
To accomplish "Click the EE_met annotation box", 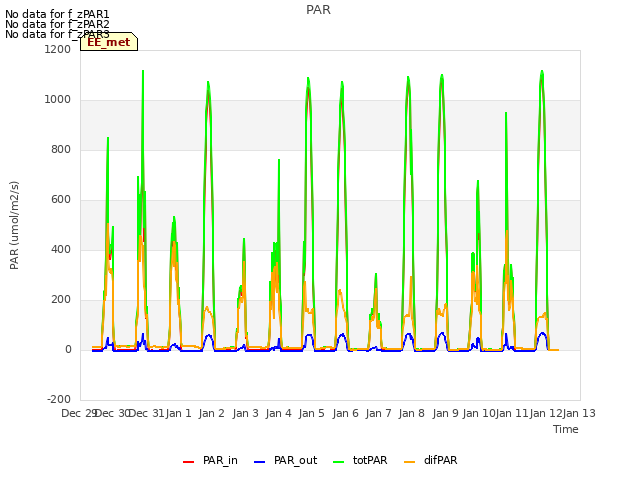I will coord(109,42).
